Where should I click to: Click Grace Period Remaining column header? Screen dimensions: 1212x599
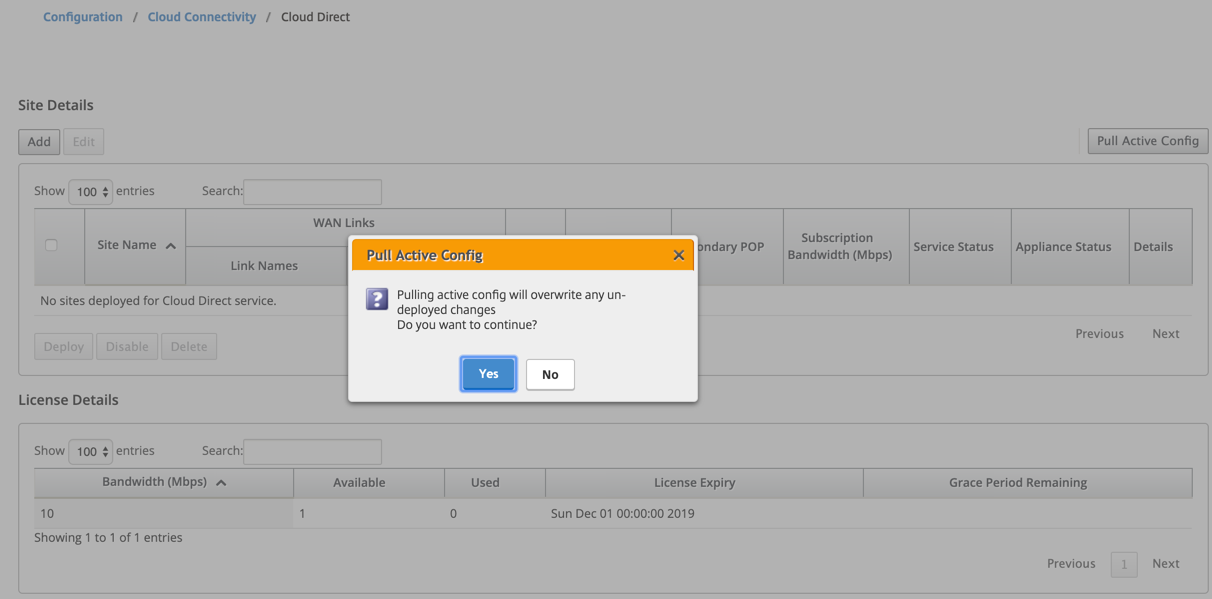pyautogui.click(x=1028, y=483)
